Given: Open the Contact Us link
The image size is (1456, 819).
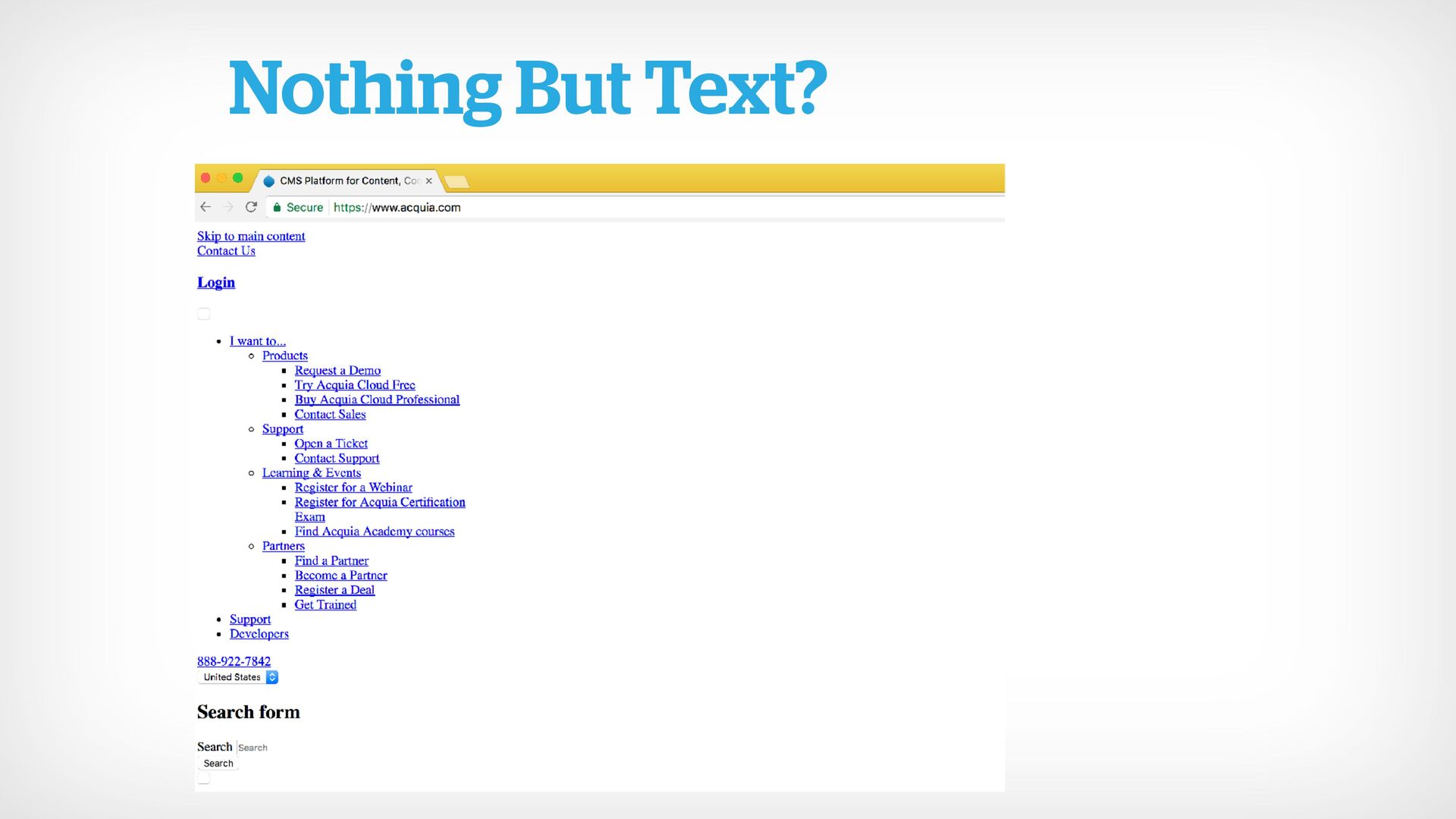Looking at the screenshot, I should coord(226,251).
